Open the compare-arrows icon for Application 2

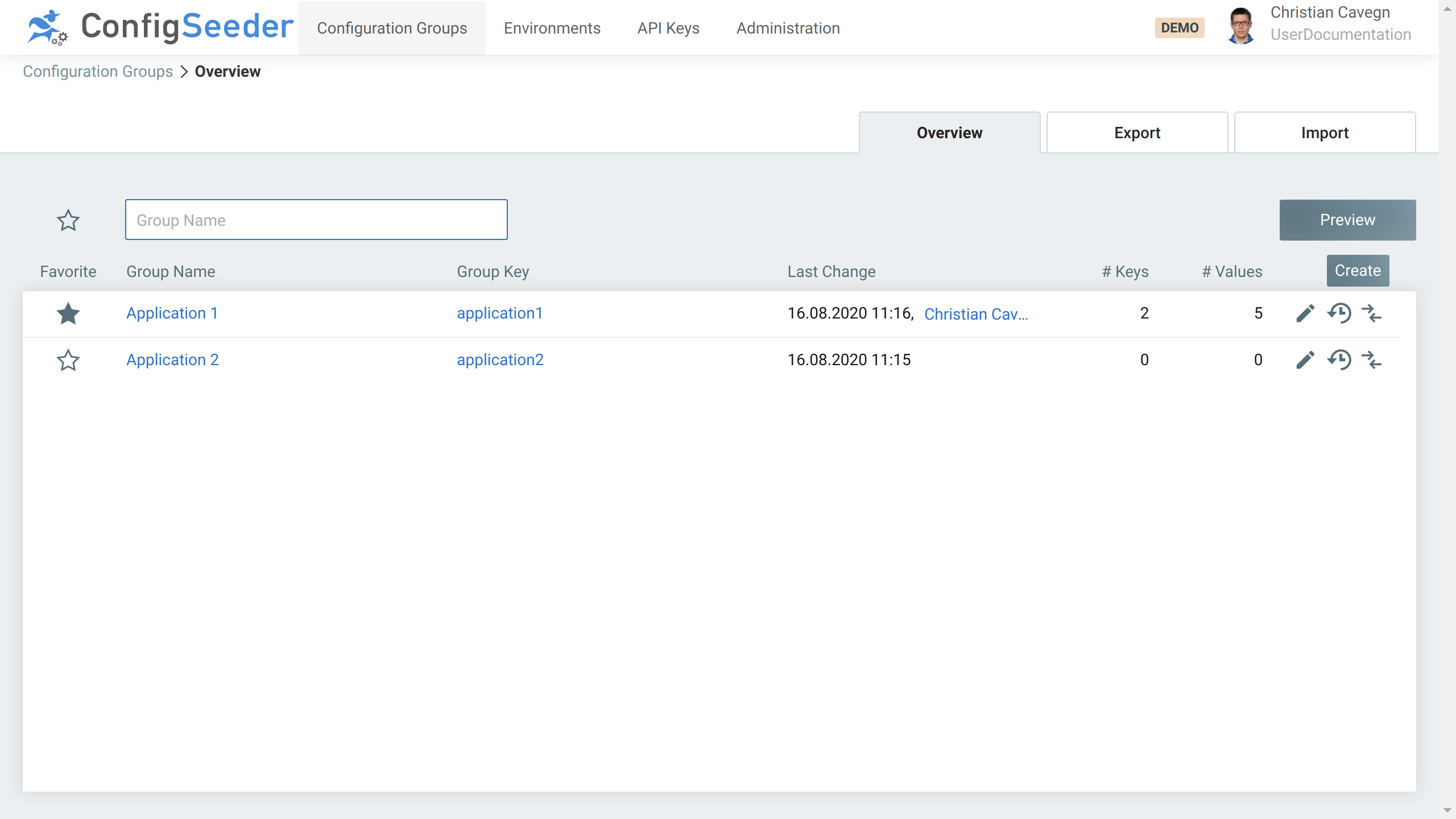point(1373,359)
